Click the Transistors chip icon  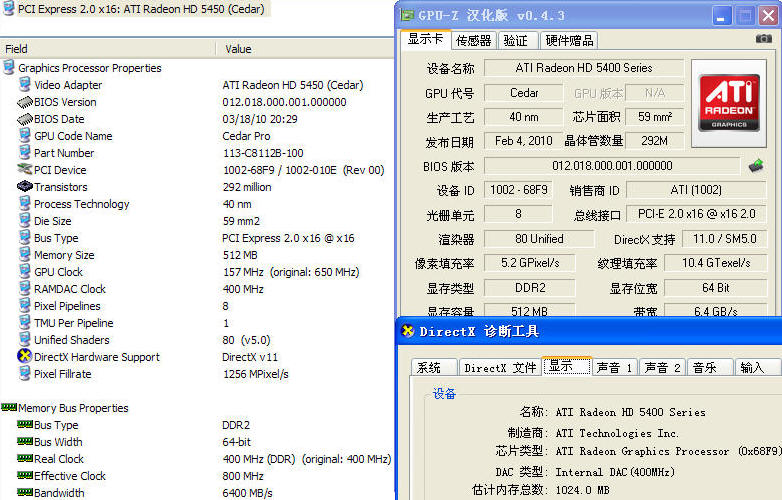[x=24, y=186]
